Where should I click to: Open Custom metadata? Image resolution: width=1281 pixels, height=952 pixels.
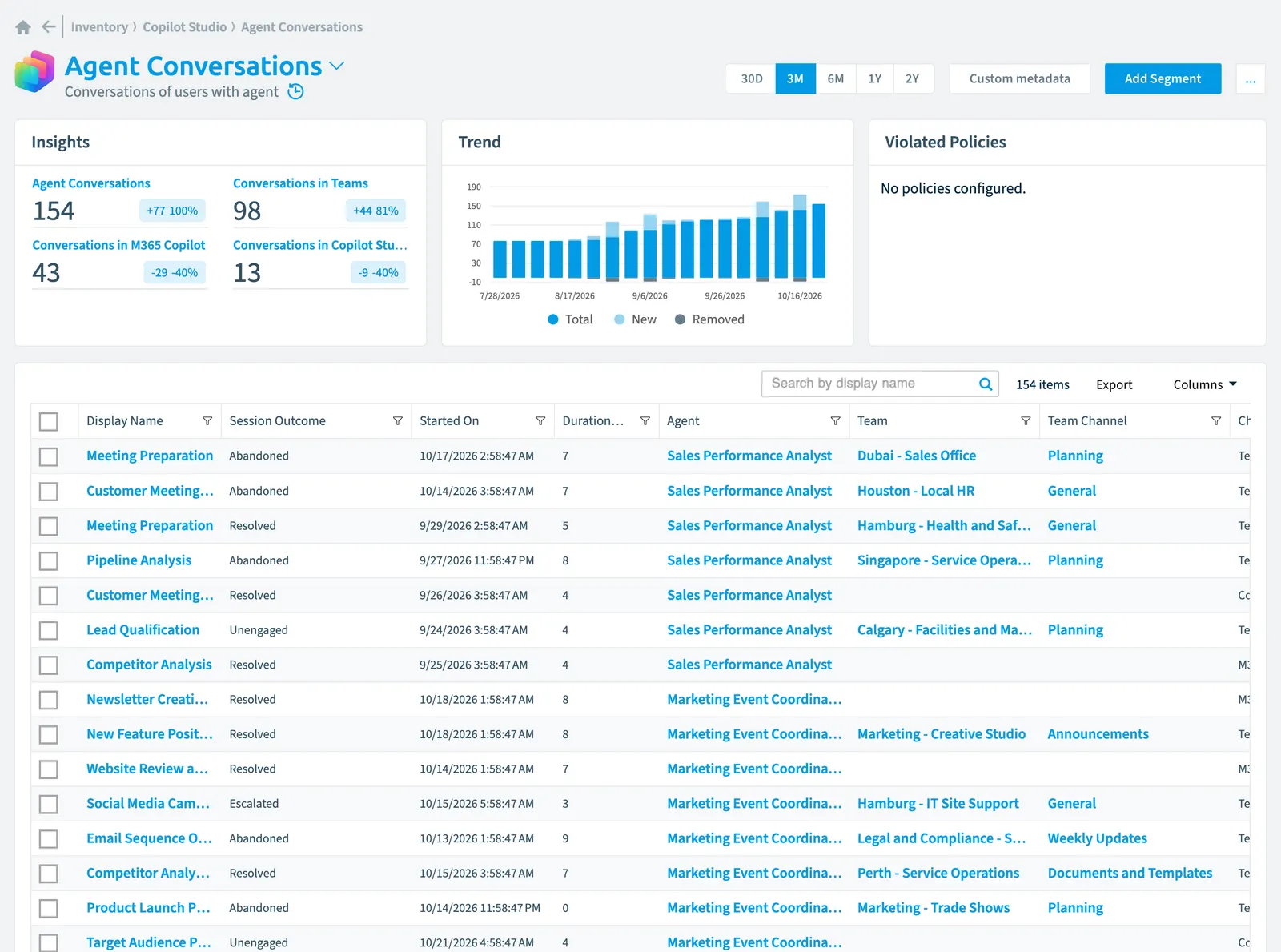click(x=1019, y=79)
